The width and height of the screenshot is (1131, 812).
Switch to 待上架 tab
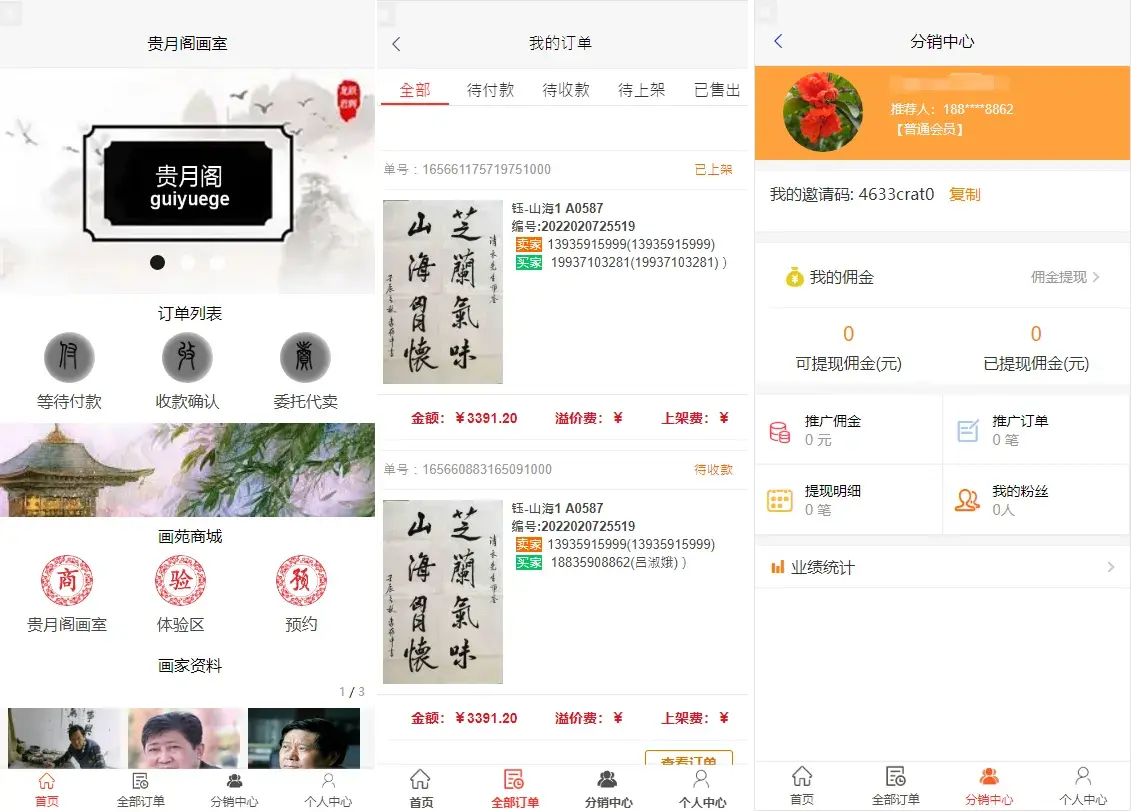(642, 90)
